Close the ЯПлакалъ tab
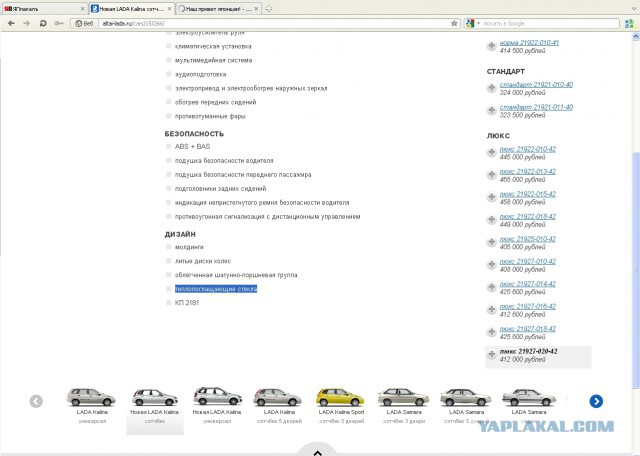The image size is (640, 456). (82, 9)
